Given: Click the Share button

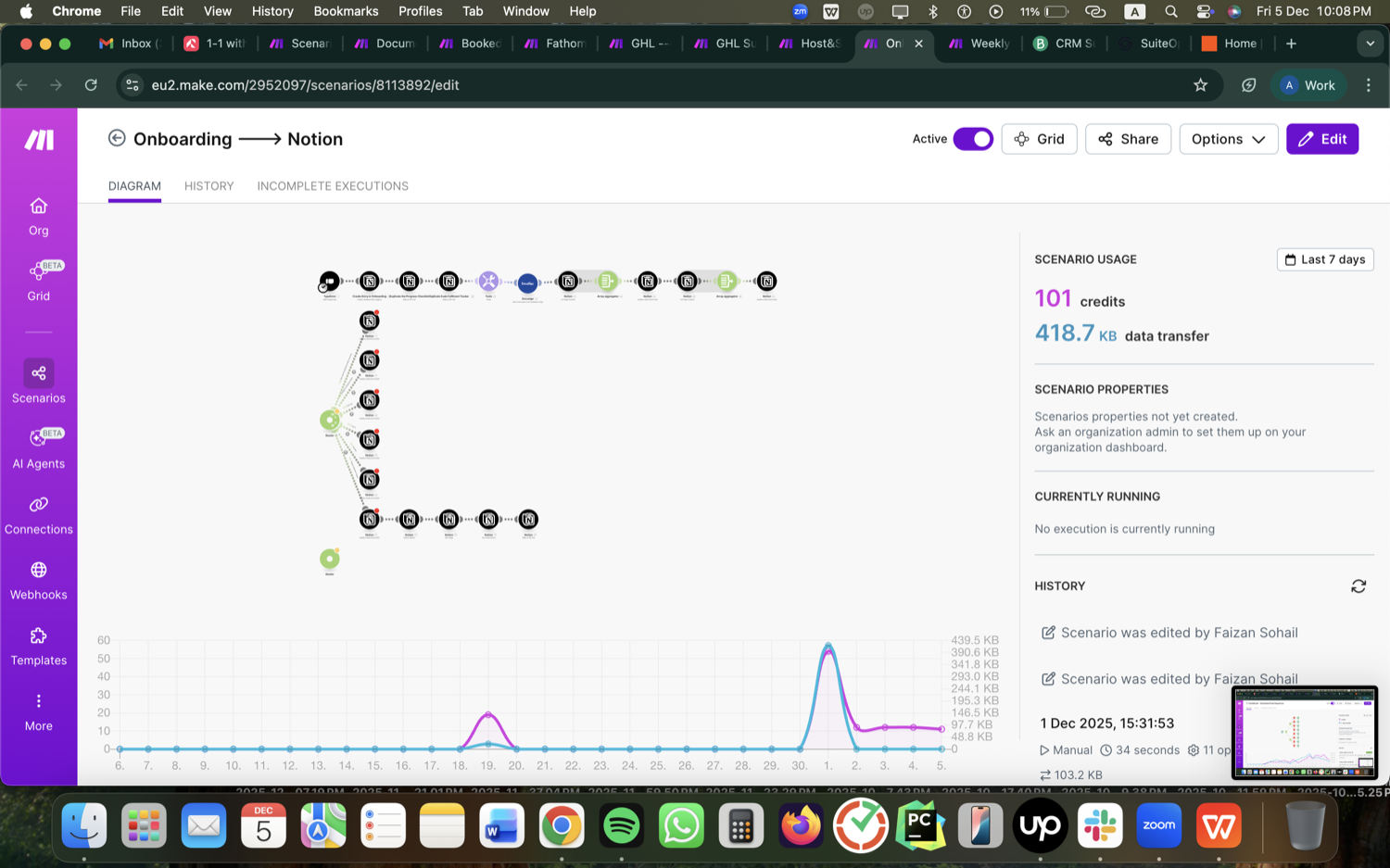Looking at the screenshot, I should point(1128,139).
